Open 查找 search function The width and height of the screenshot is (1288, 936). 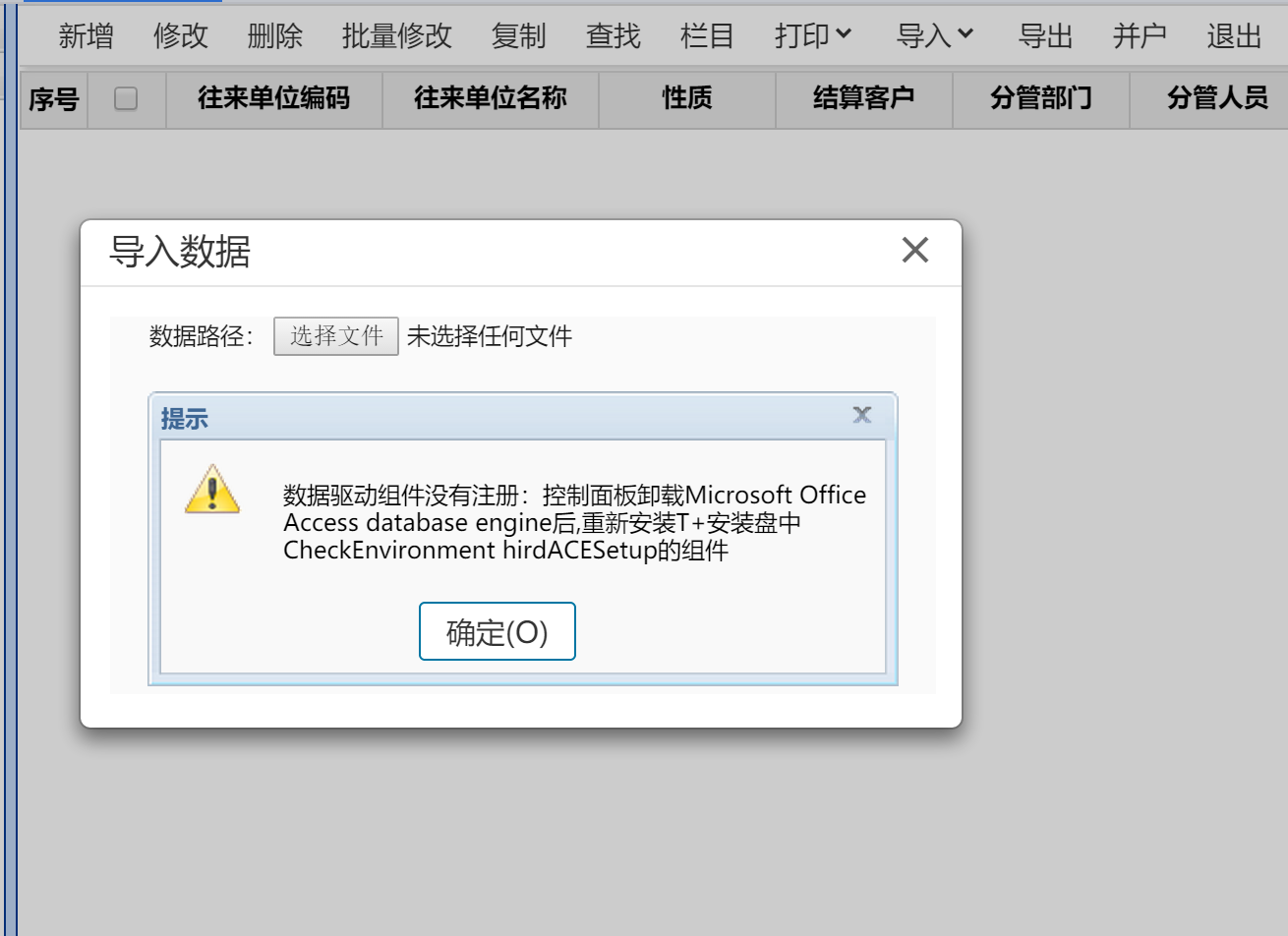pos(613,36)
